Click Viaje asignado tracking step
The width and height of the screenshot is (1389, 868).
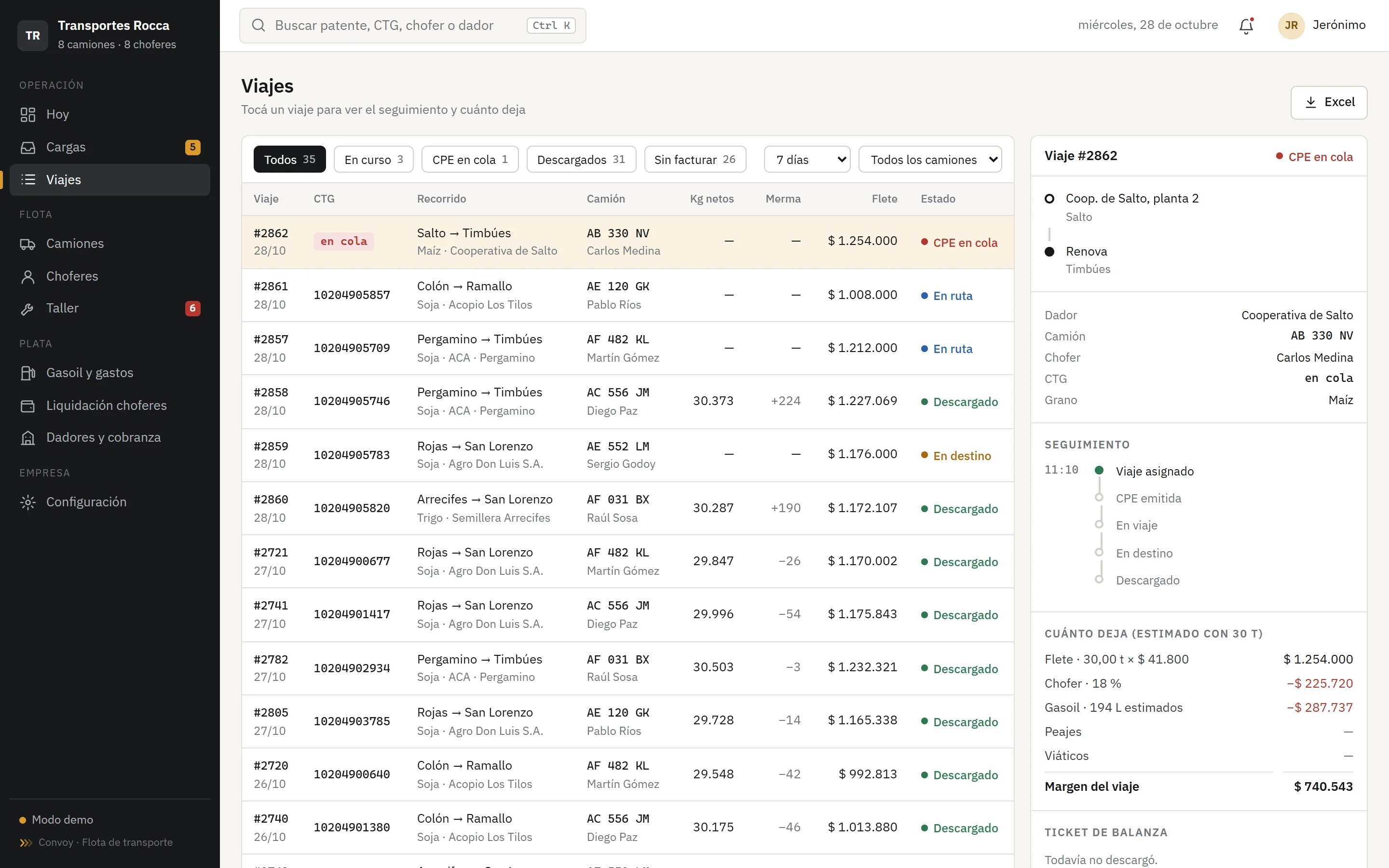coord(1154,471)
